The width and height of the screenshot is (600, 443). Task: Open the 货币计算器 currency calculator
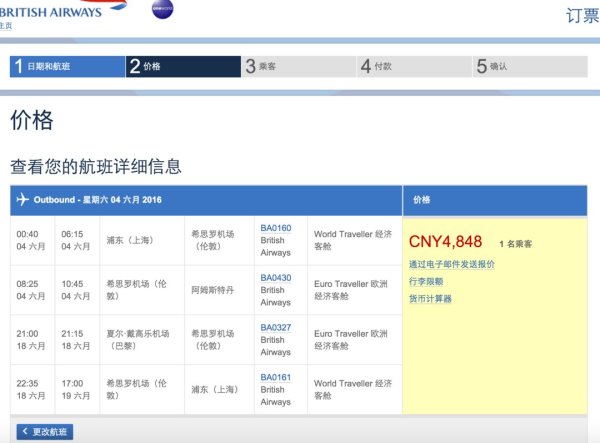(431, 298)
